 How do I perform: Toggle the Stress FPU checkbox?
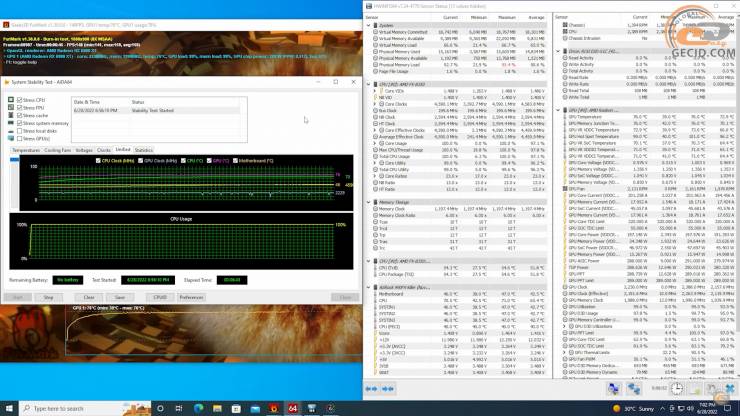pyautogui.click(x=19, y=108)
